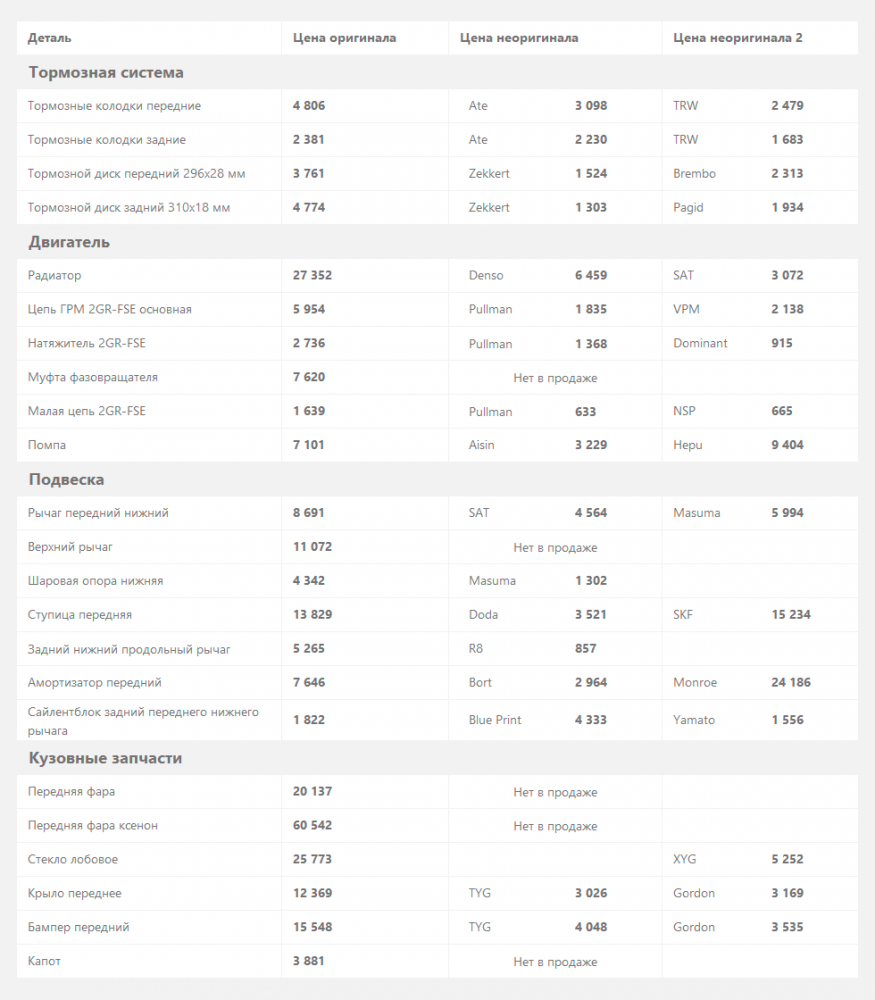This screenshot has width=875, height=1000.
Task: Click the "Деталь" column header
Action: 49,38
